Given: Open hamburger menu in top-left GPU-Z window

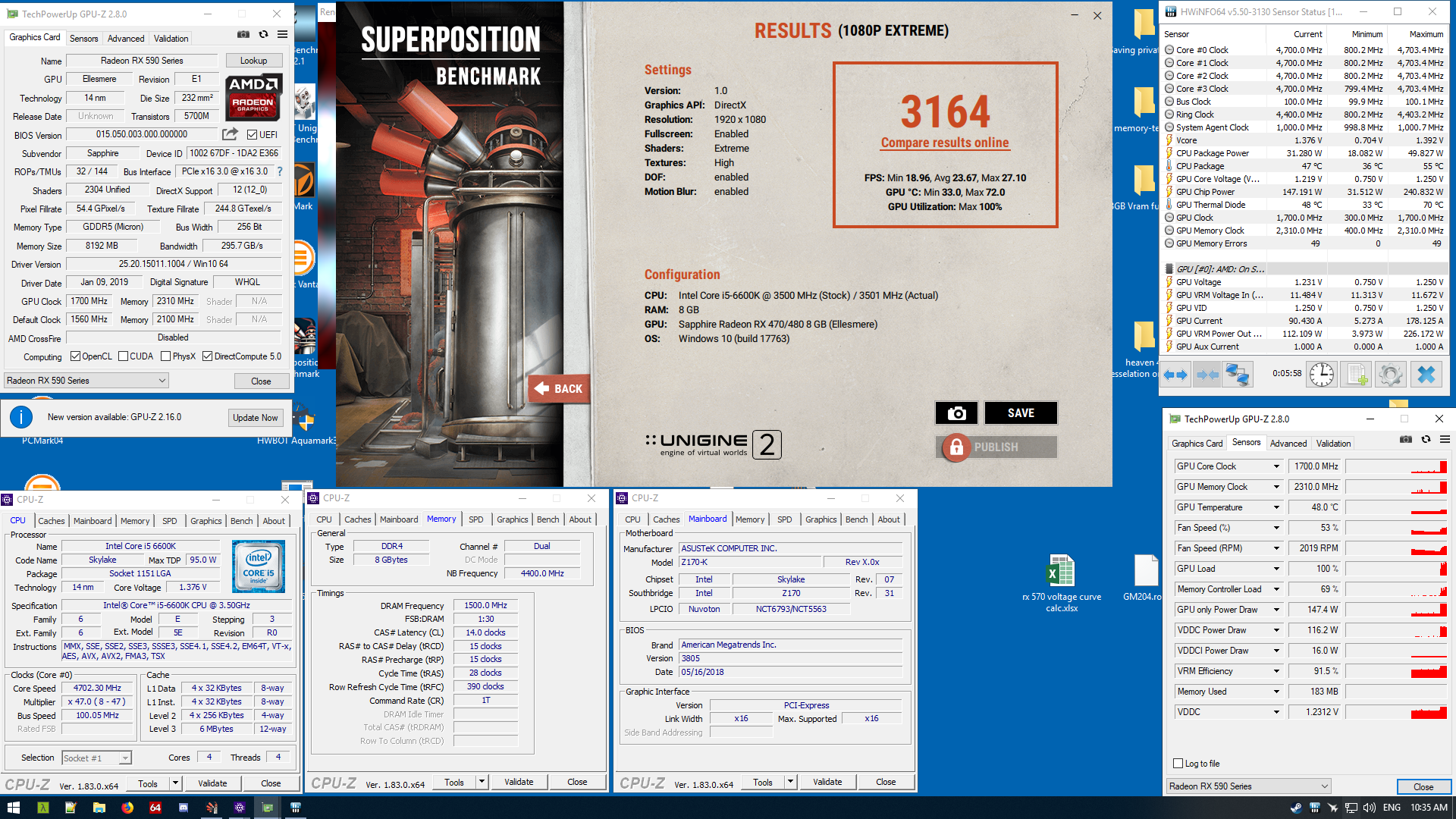Looking at the screenshot, I should point(282,35).
